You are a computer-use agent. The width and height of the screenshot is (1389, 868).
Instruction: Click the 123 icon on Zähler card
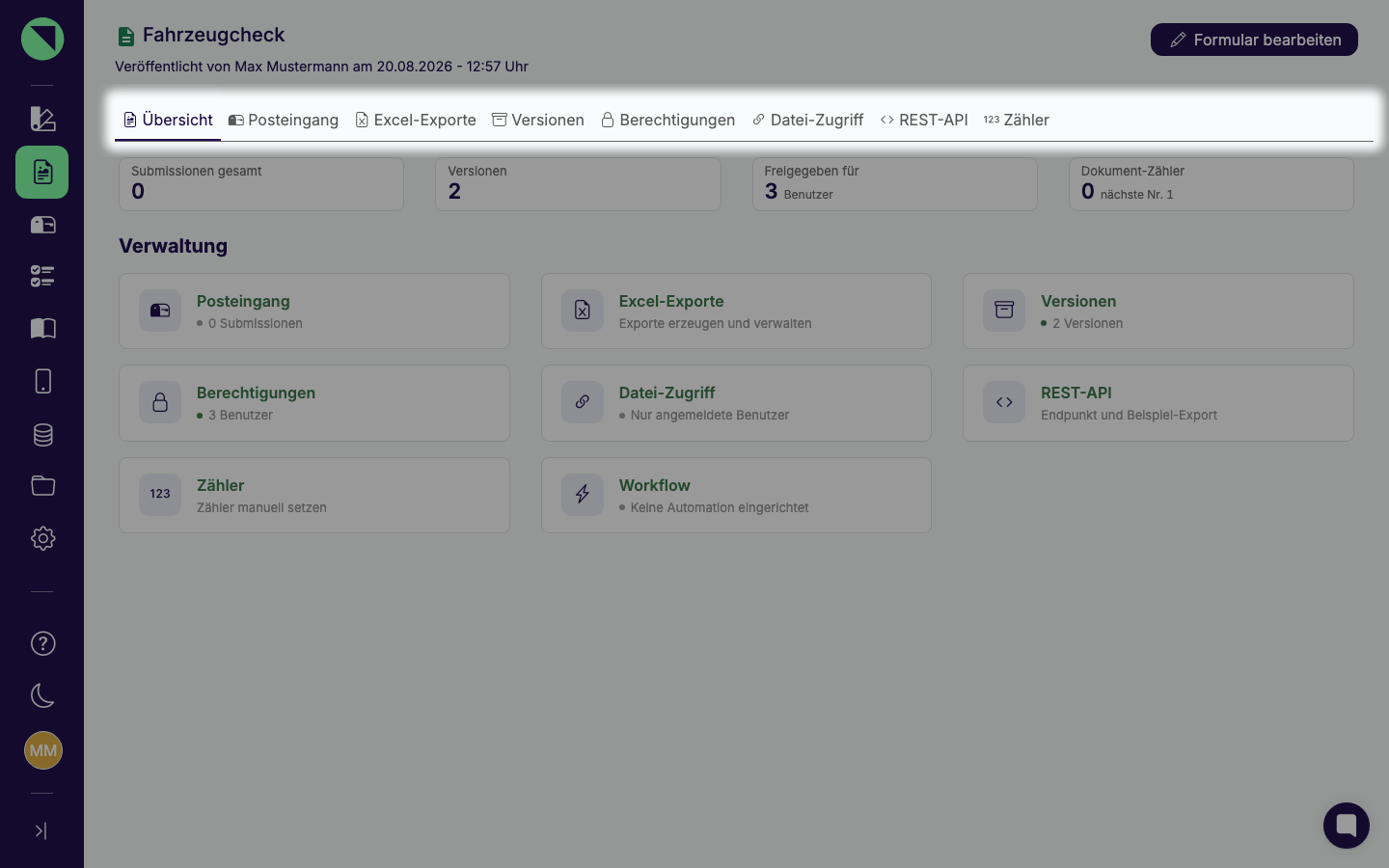(x=160, y=495)
